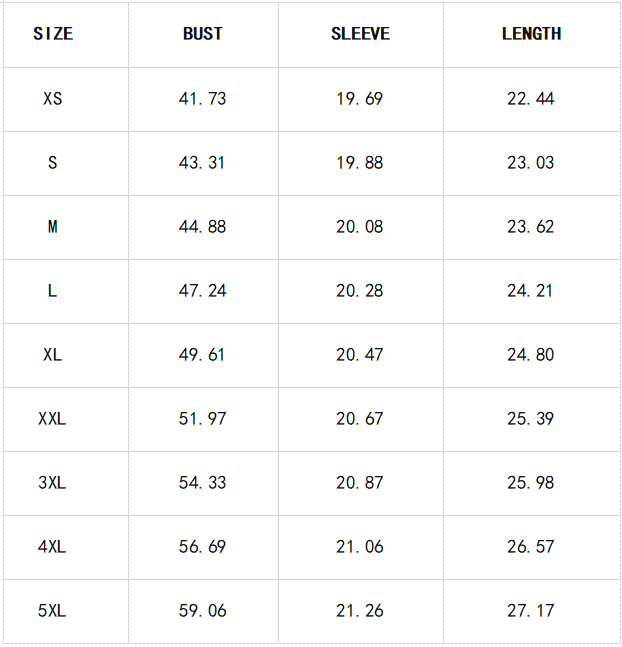Click the SIZE column header
Screen dimensions: 622x647
pyautogui.click(x=53, y=34)
